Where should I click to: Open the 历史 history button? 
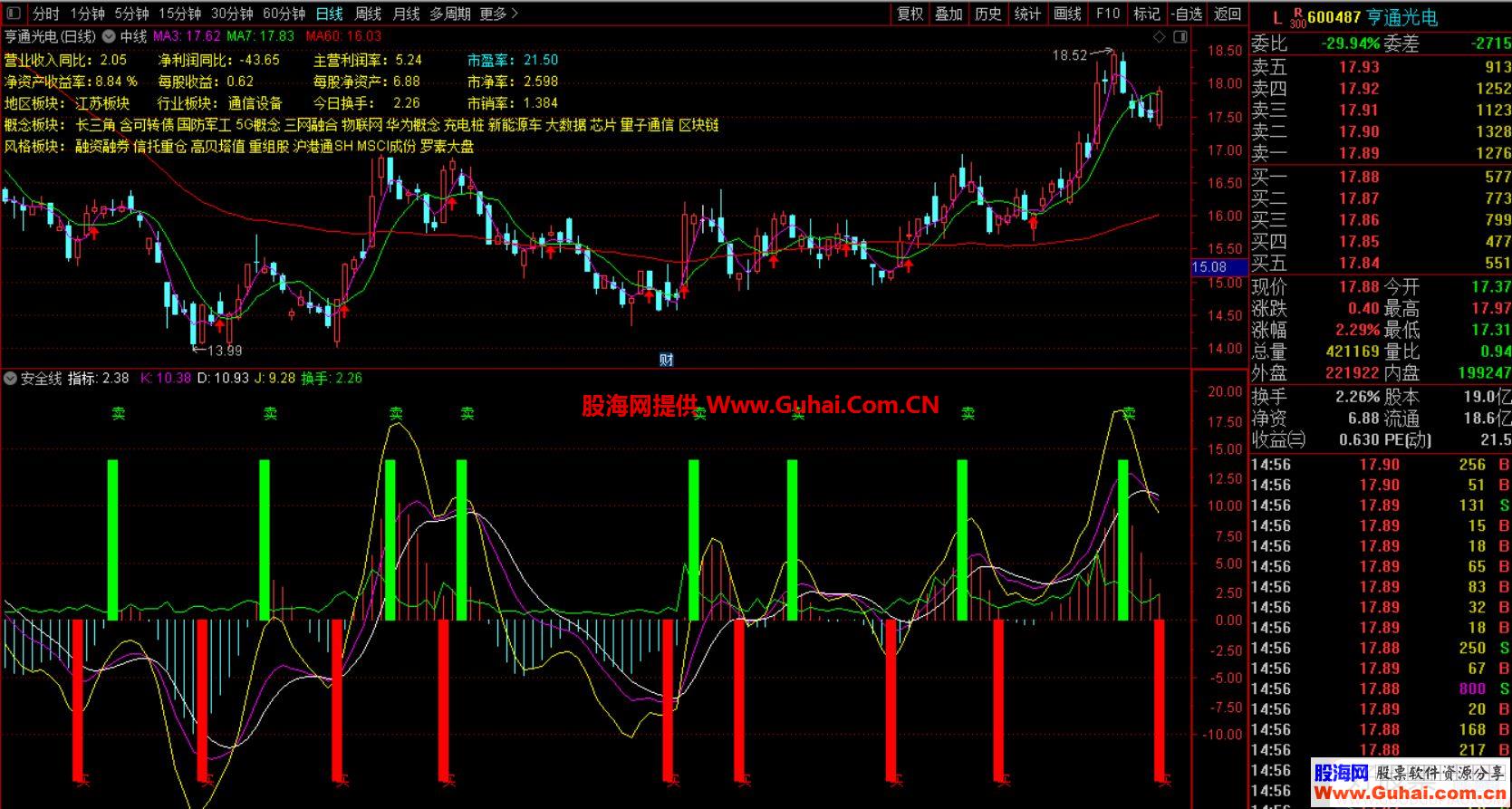click(988, 14)
